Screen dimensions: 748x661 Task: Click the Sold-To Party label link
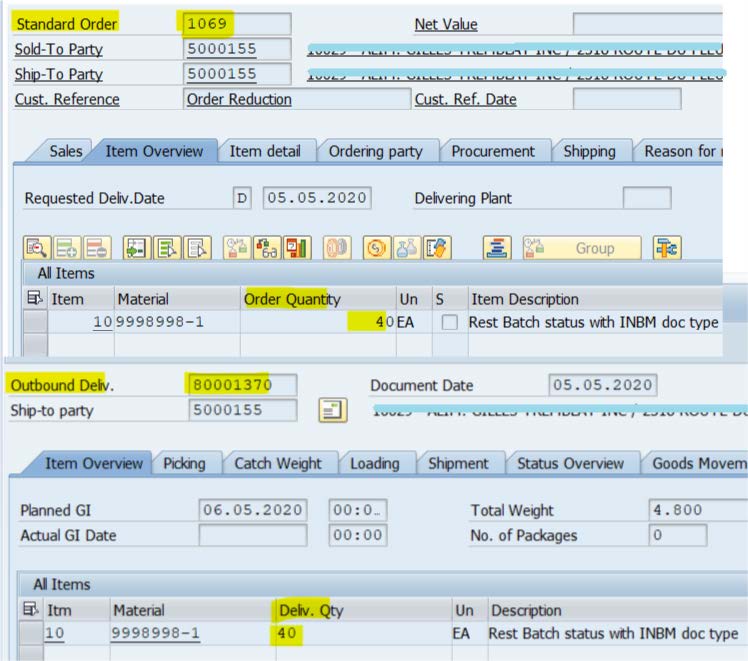coord(58,49)
